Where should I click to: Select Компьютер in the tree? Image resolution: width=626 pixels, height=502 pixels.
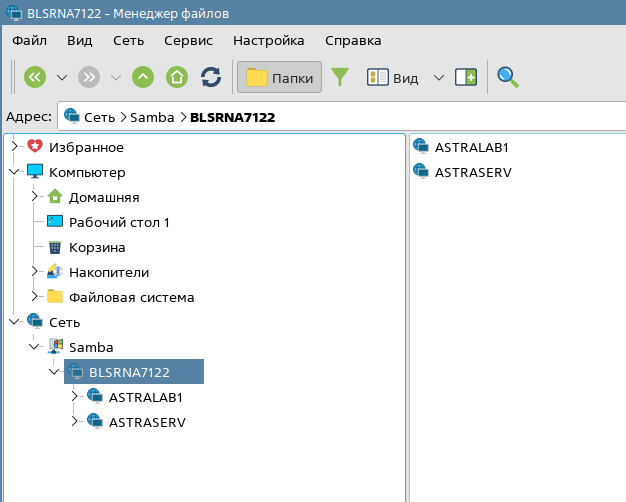click(87, 173)
